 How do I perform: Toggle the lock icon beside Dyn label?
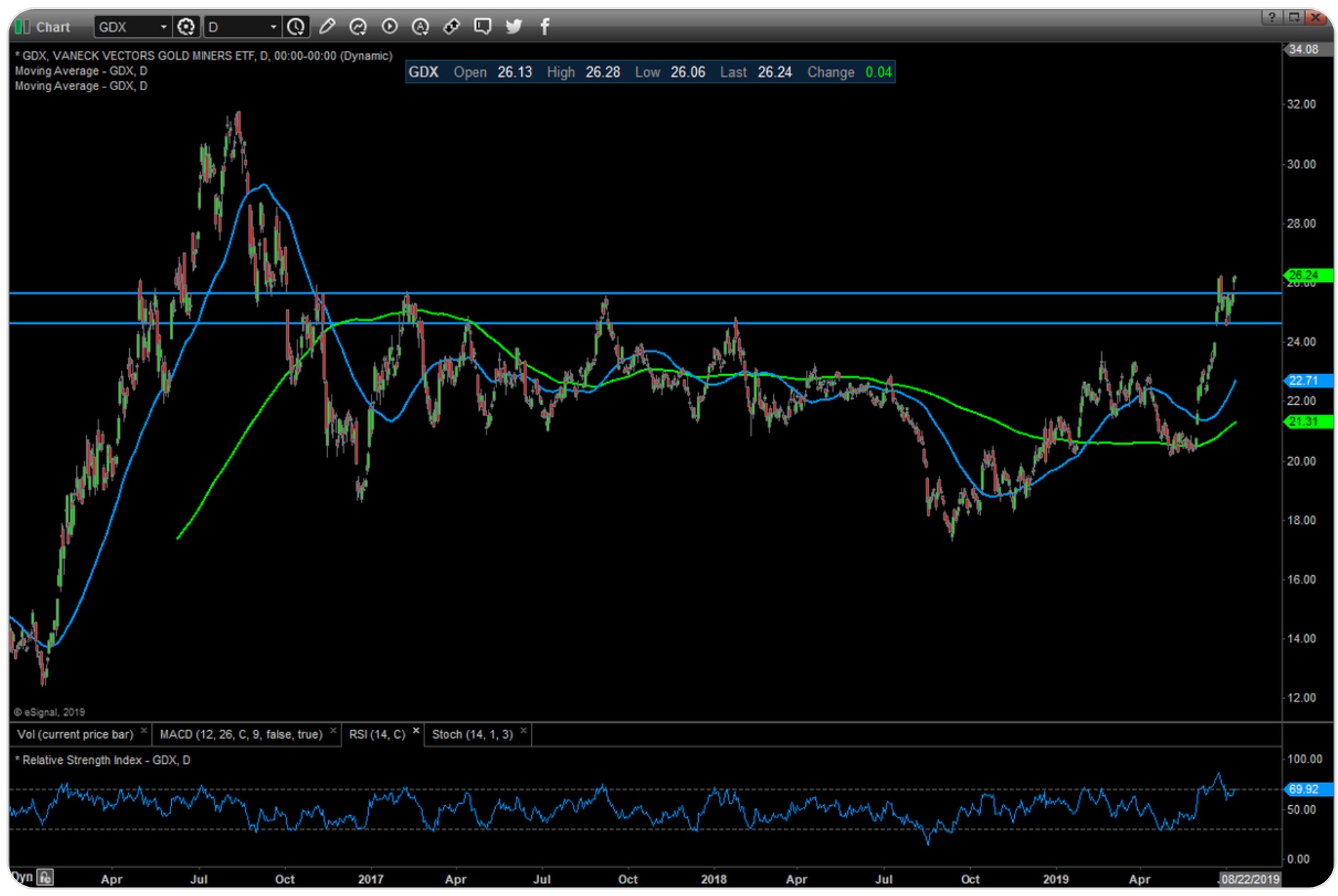[x=45, y=878]
